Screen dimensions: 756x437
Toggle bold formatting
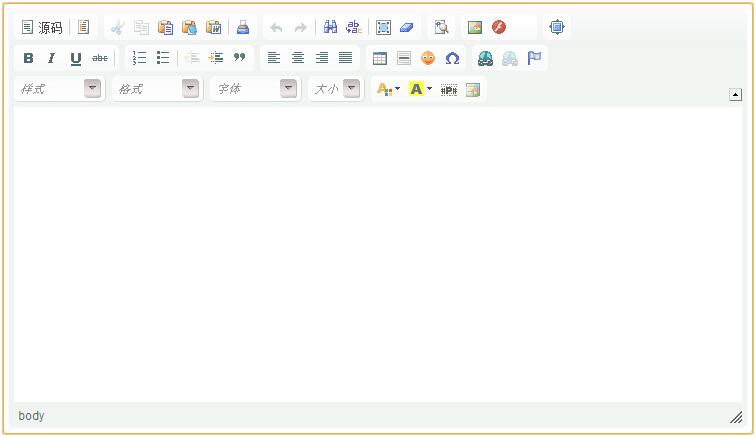28,58
